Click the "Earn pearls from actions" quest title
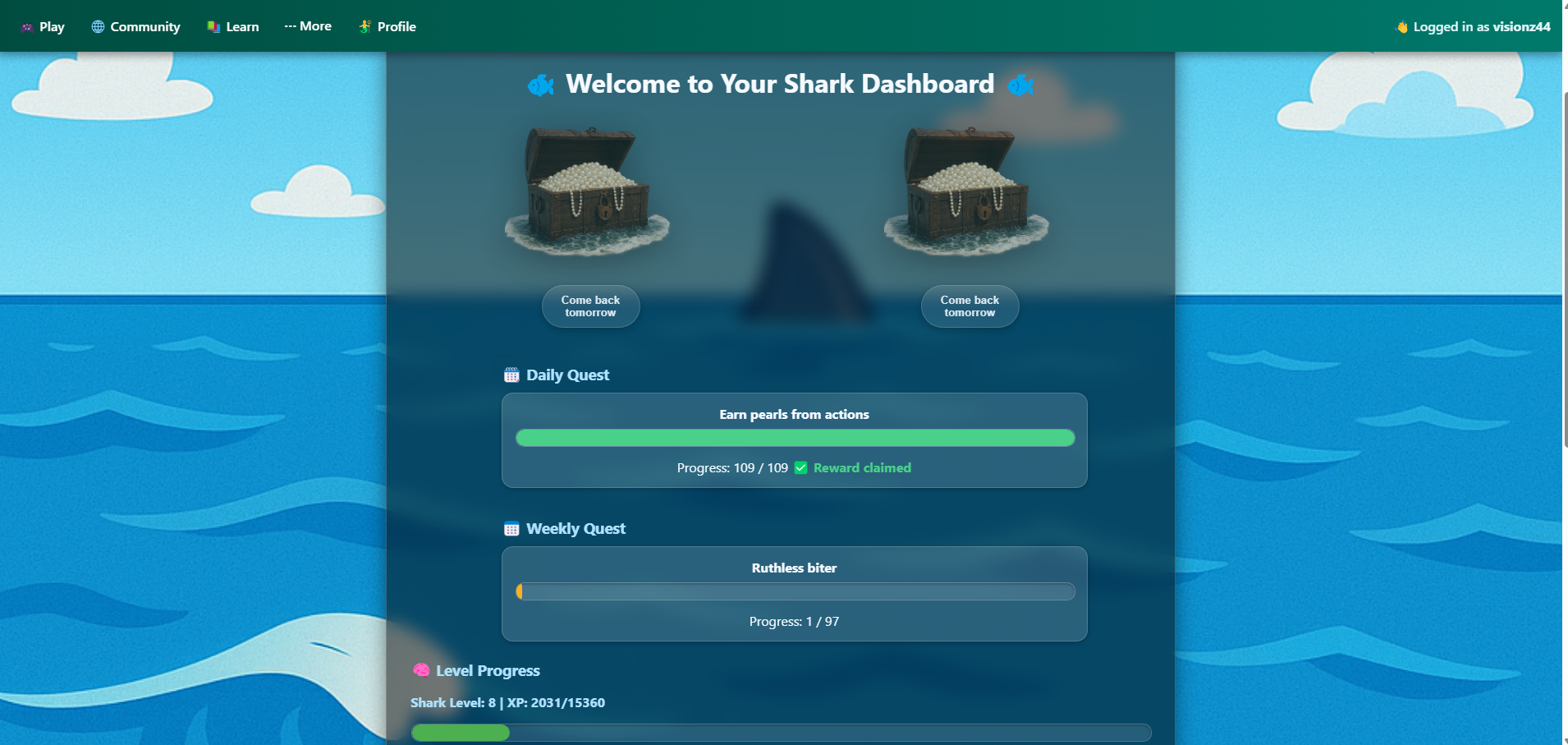The height and width of the screenshot is (745, 1568). tap(795, 415)
